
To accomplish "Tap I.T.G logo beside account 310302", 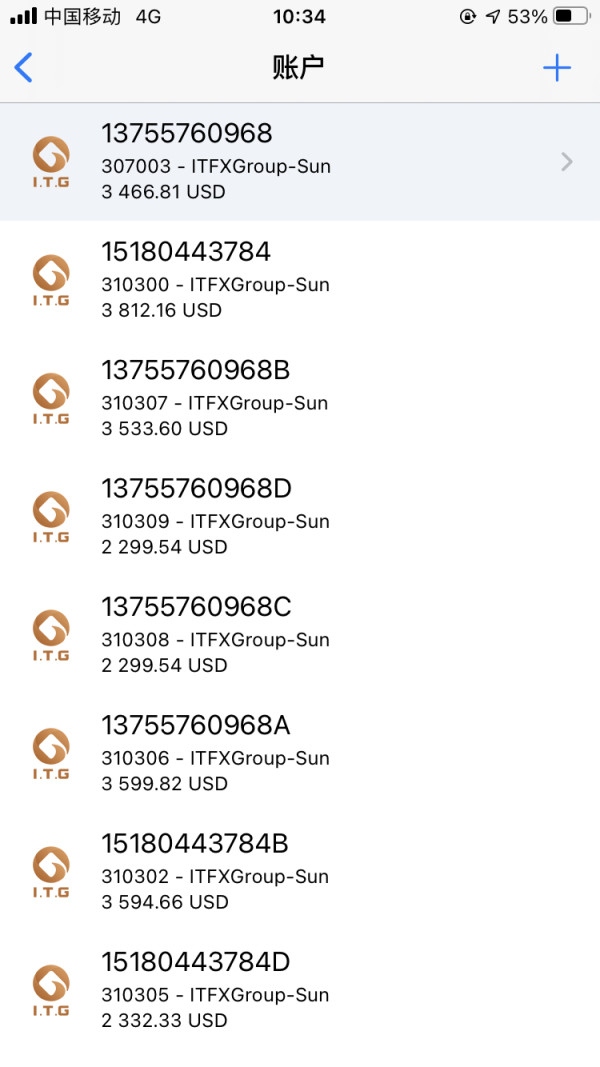I will (x=51, y=872).
